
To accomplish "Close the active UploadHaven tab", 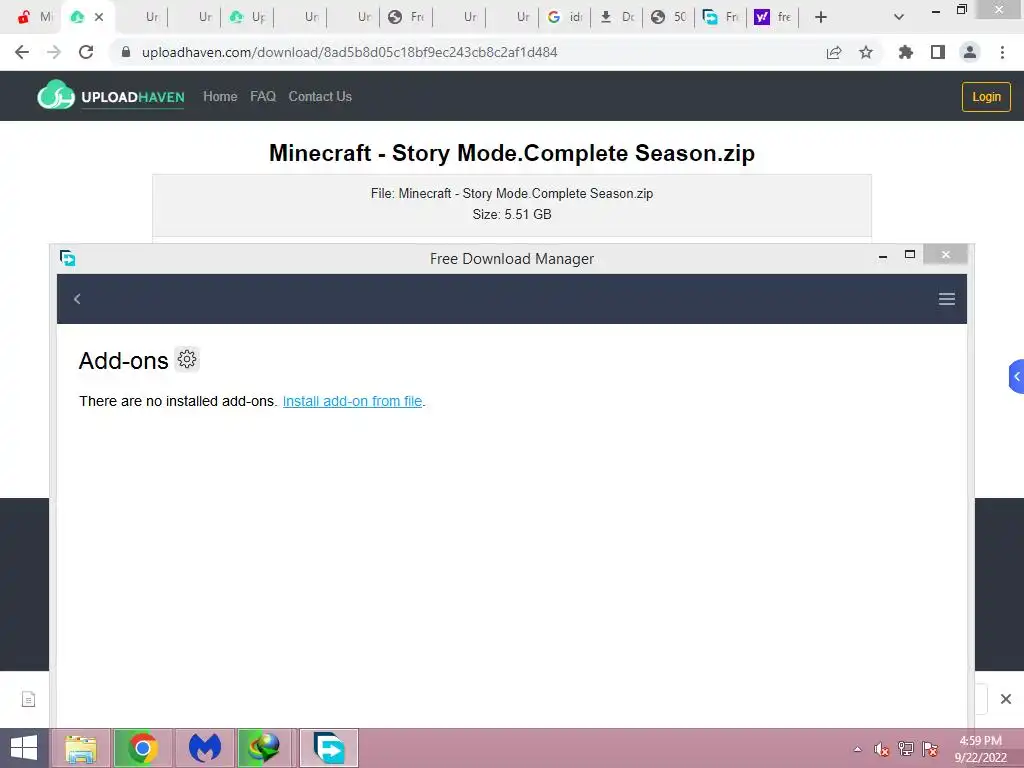I will 99,17.
